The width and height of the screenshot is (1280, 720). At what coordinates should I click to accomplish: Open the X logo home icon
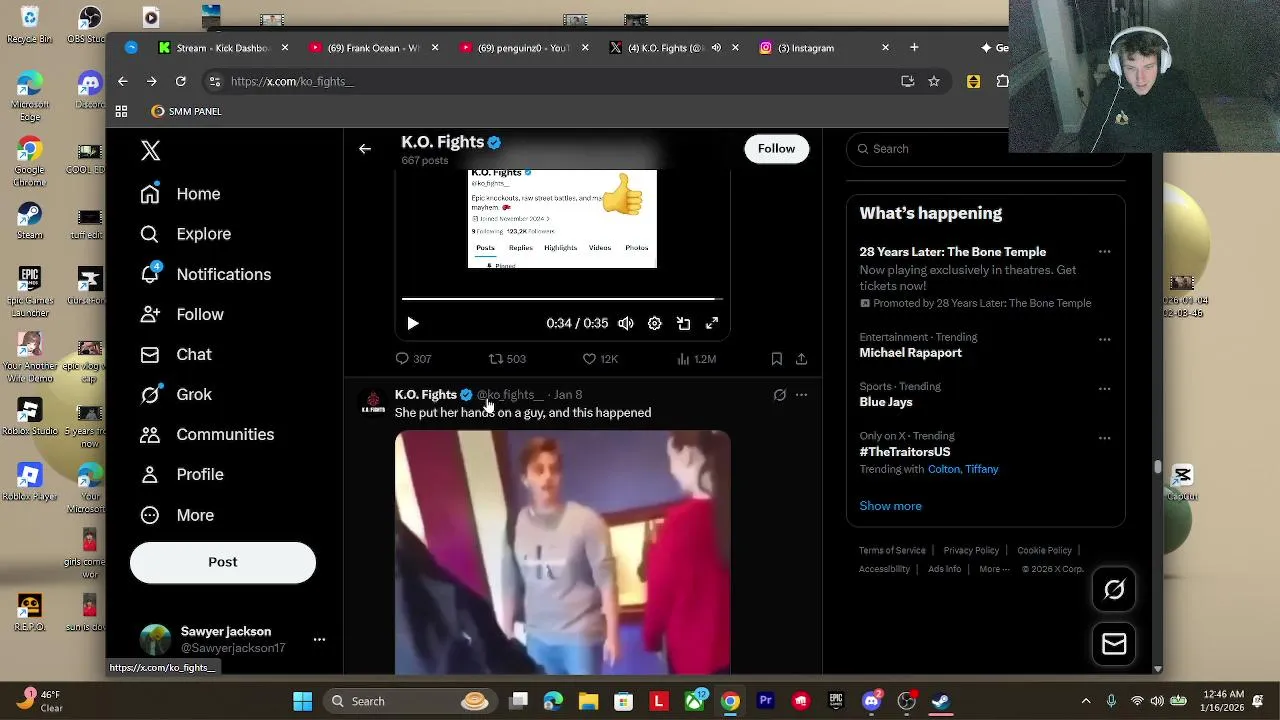pos(150,150)
